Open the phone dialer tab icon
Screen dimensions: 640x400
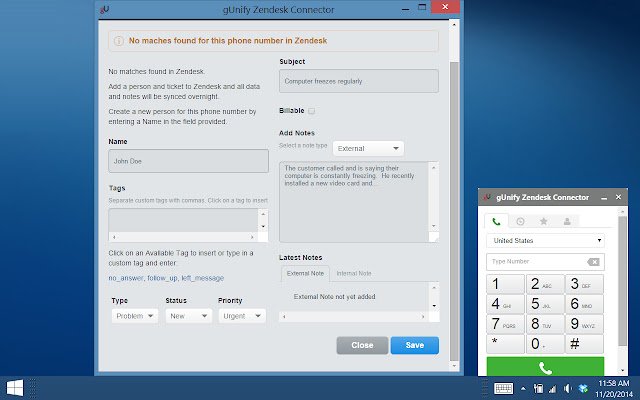pyautogui.click(x=497, y=221)
